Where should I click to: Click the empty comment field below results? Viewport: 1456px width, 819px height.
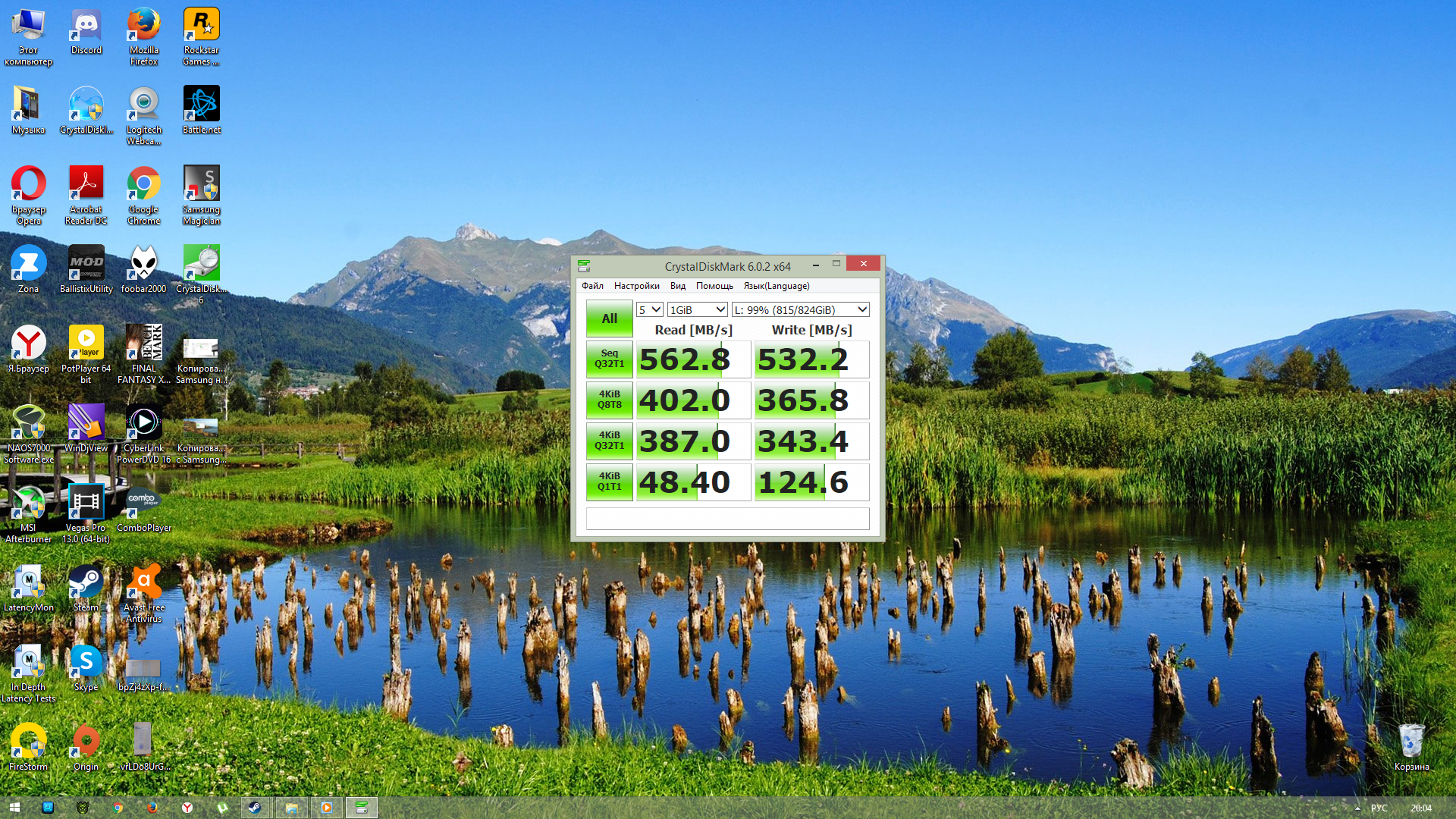[727, 519]
